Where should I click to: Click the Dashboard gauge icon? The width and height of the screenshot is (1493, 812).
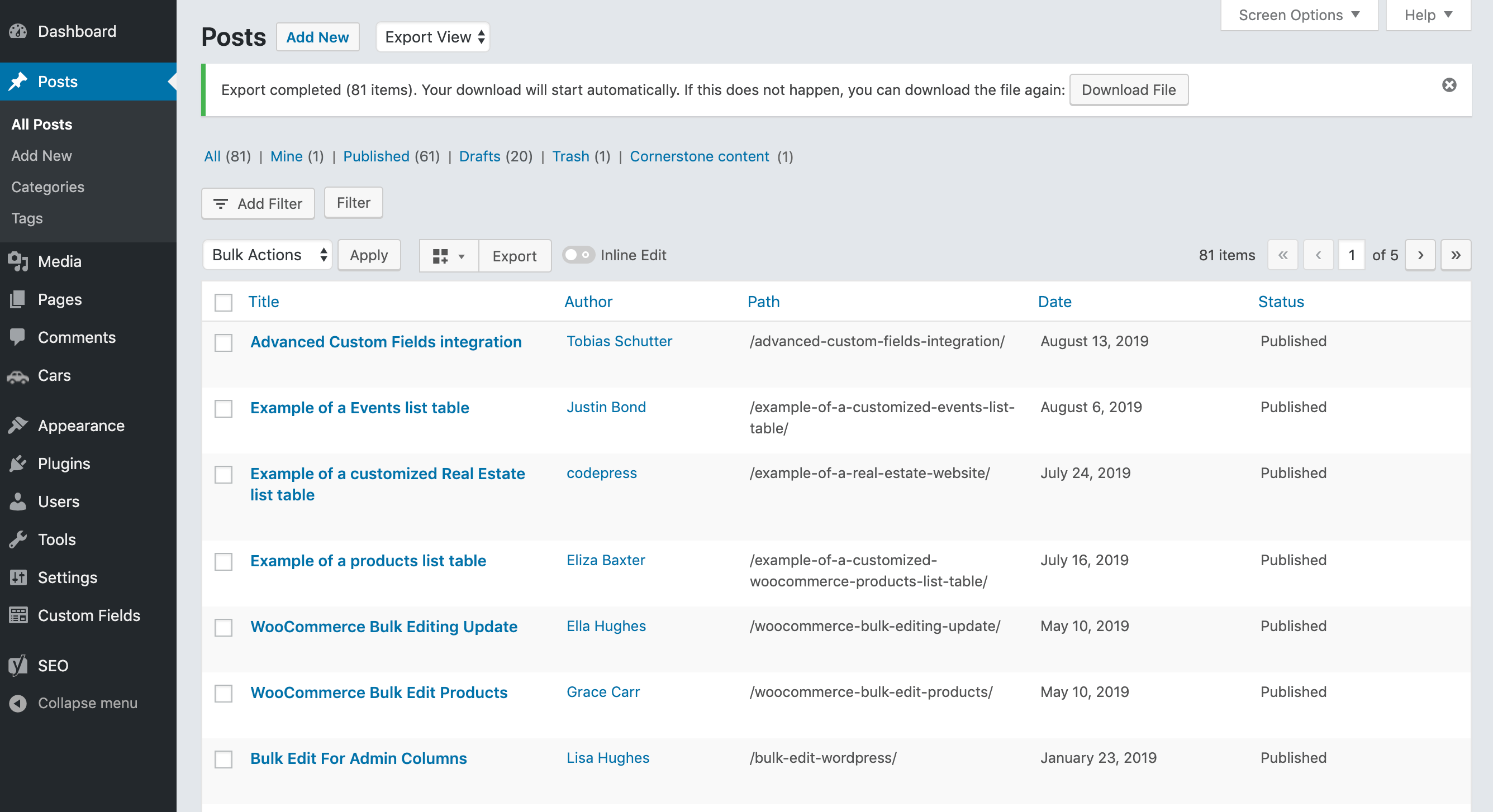point(18,31)
